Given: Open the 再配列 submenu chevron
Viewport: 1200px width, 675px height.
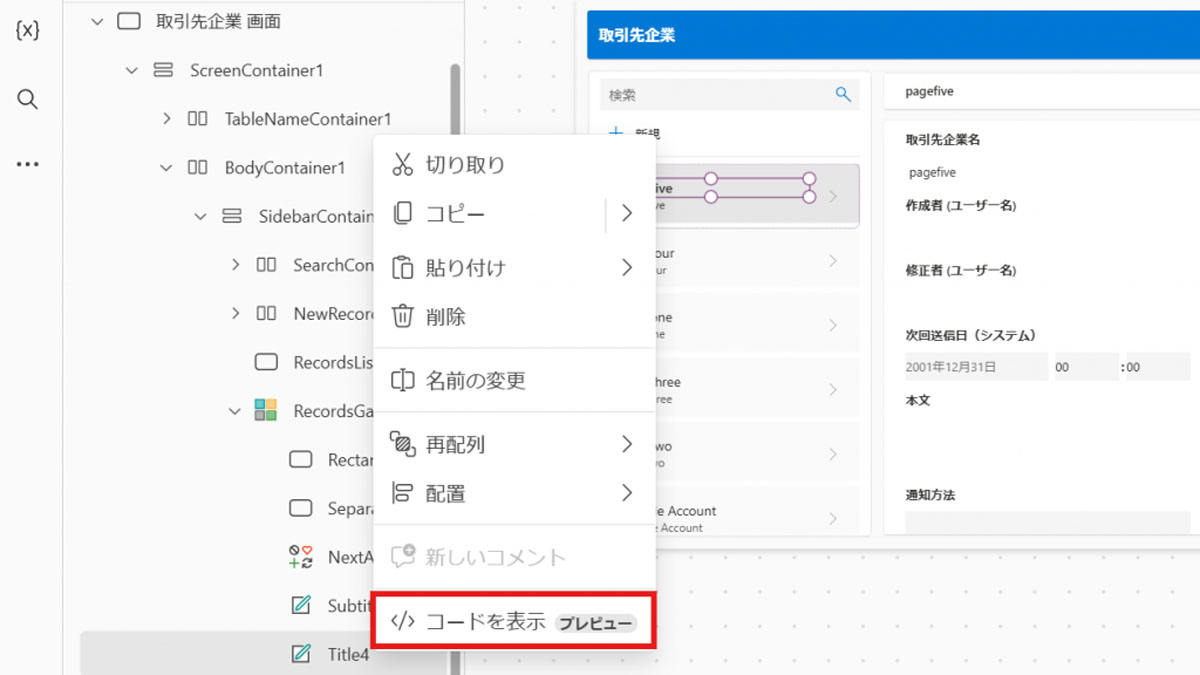Looking at the screenshot, I should pyautogui.click(x=629, y=444).
